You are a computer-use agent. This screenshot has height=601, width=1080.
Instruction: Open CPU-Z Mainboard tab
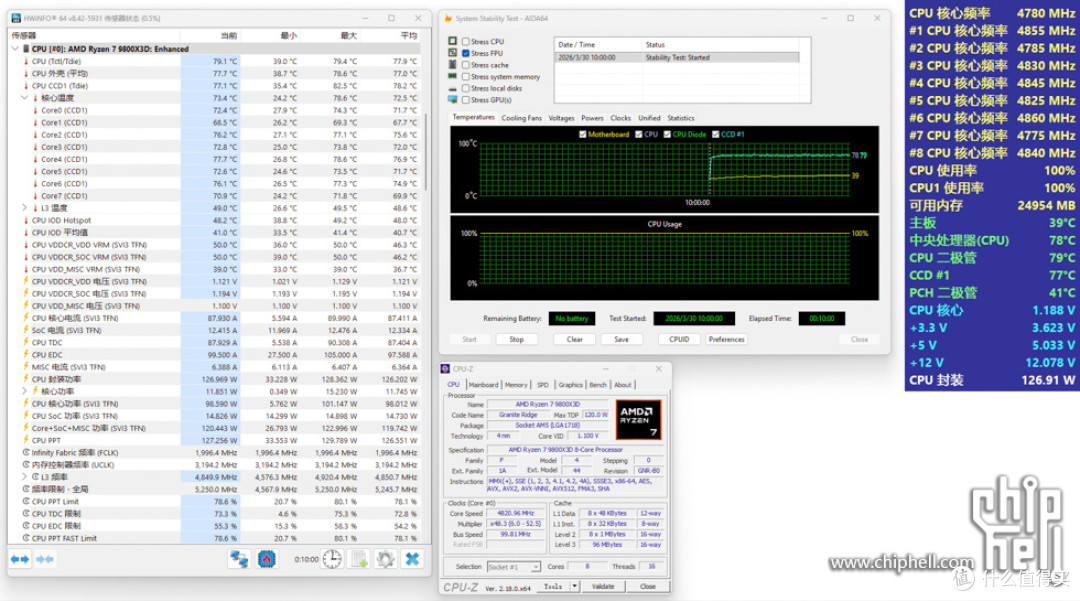[484, 385]
